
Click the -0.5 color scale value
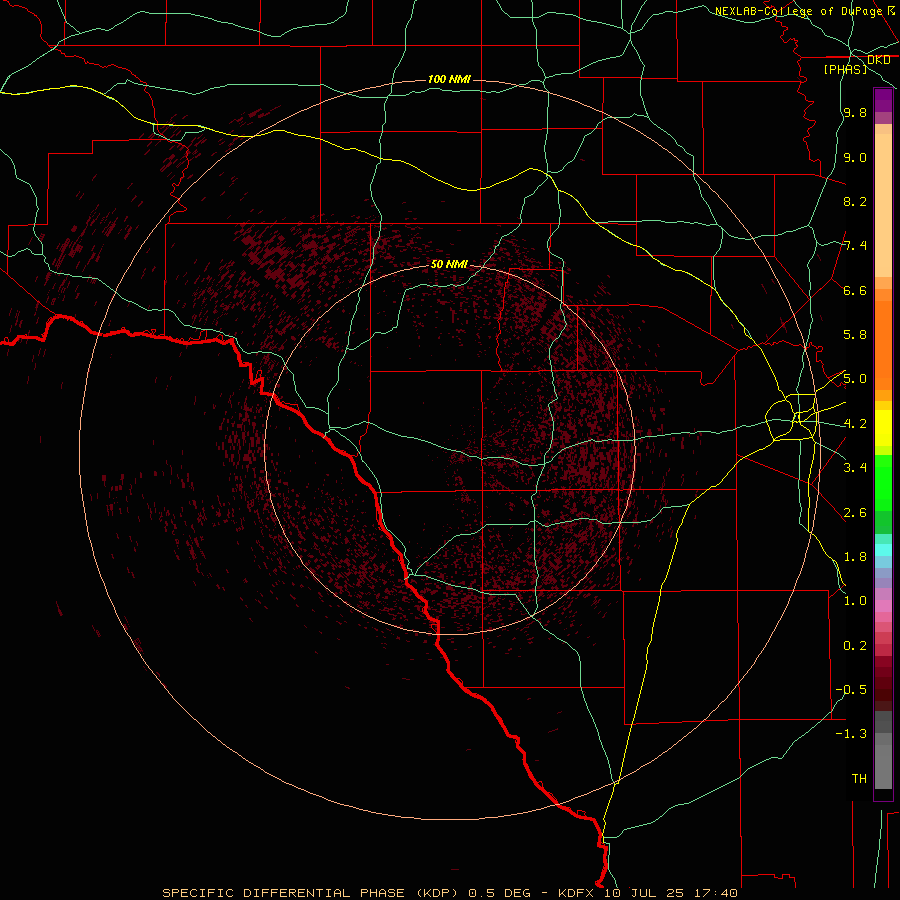(852, 690)
